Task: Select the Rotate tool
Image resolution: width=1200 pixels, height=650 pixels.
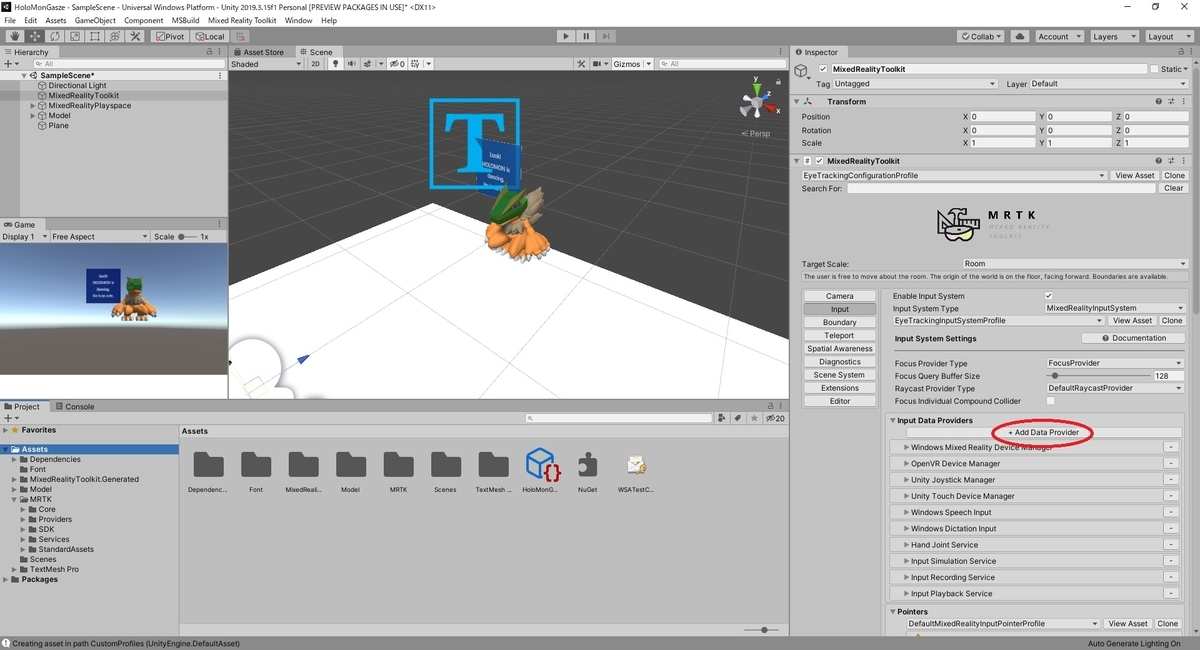Action: [54, 36]
